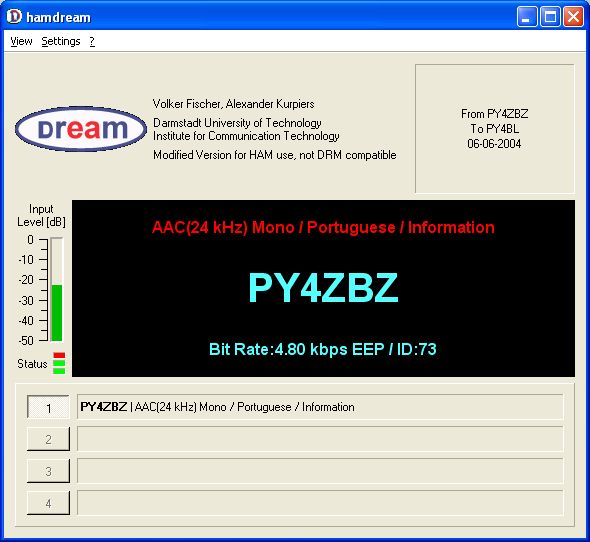Click the Dream logo image
The width and height of the screenshot is (590, 542).
tap(81, 129)
